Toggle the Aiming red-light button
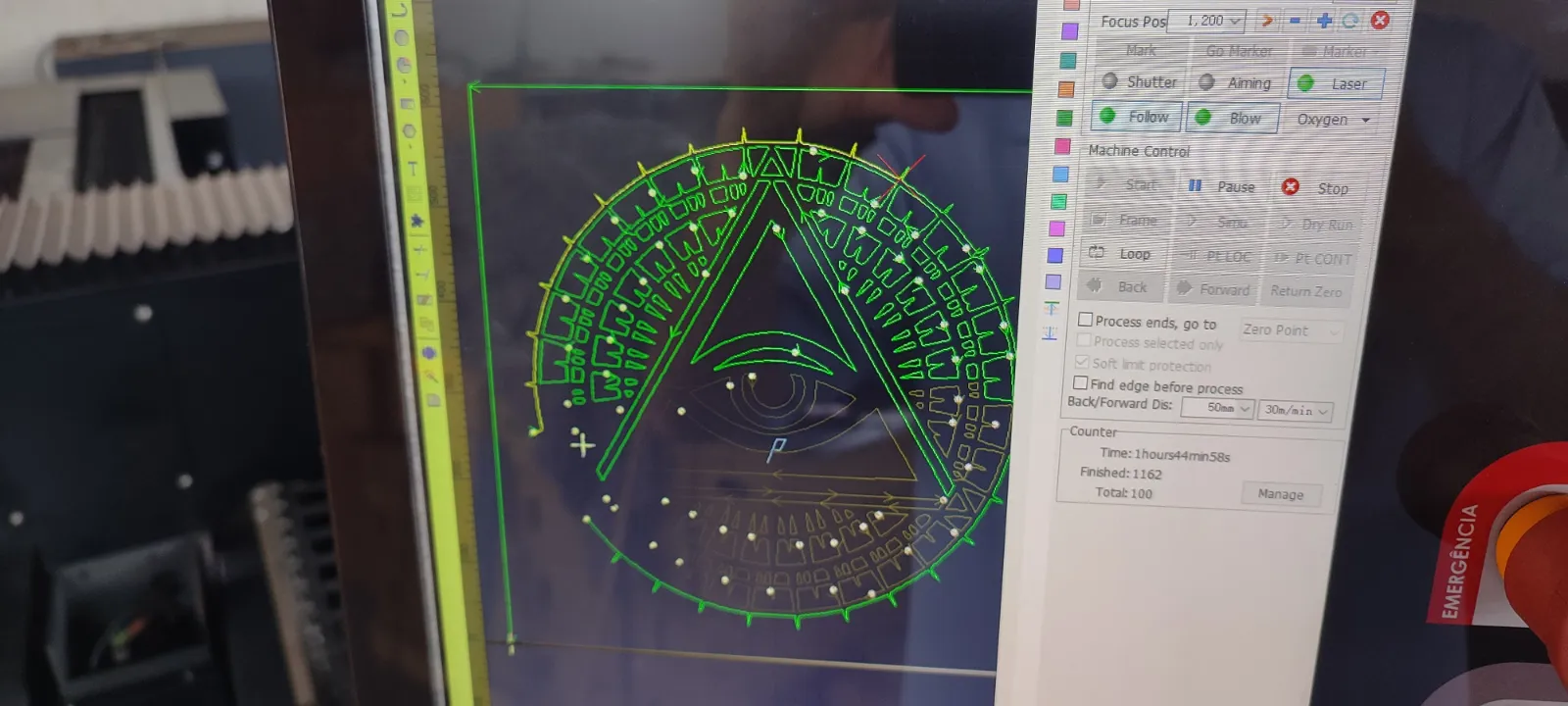The image size is (1568, 706). pyautogui.click(x=1236, y=82)
